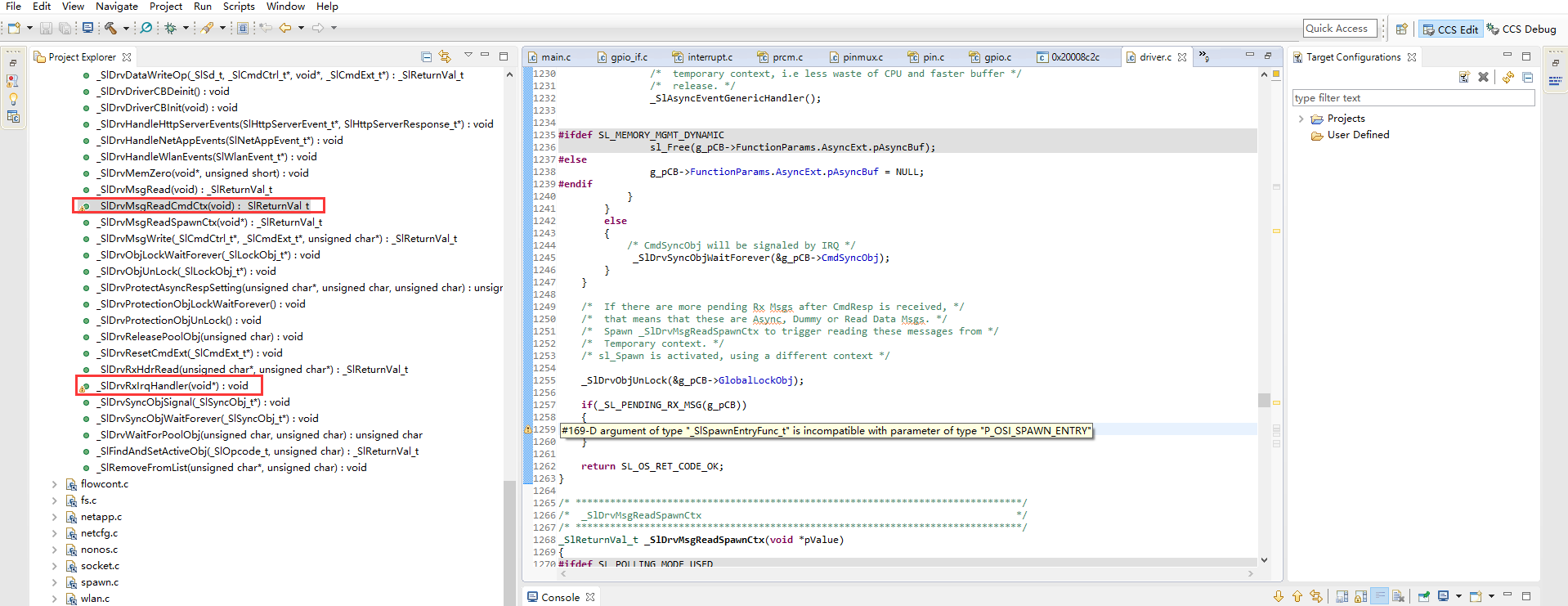Click the Debug bug icon

click(x=170, y=28)
